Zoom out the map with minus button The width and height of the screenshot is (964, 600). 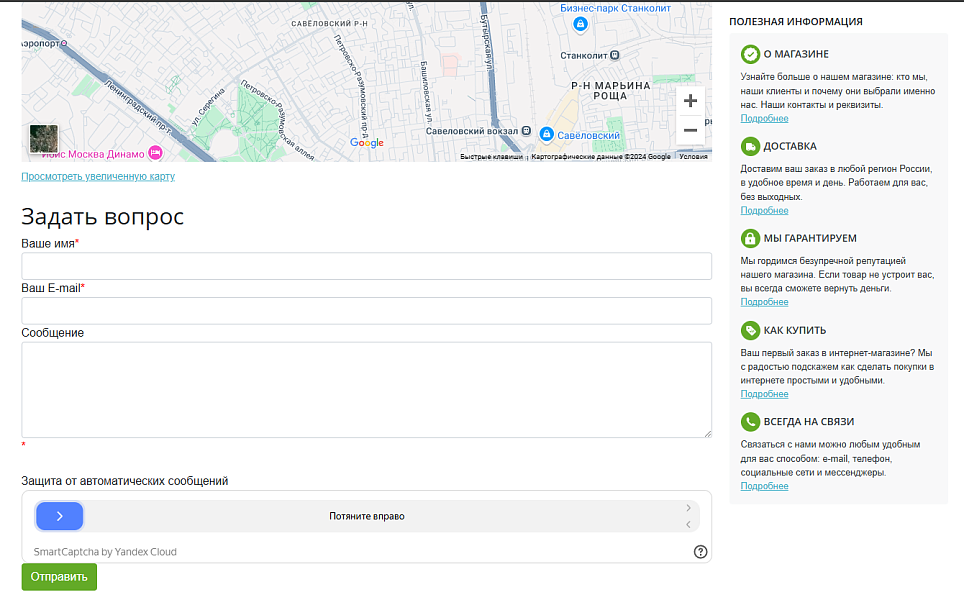(690, 131)
